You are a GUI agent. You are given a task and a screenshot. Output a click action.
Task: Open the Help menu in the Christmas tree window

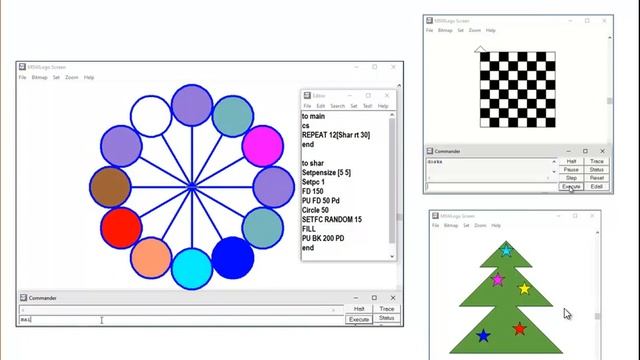click(x=496, y=225)
